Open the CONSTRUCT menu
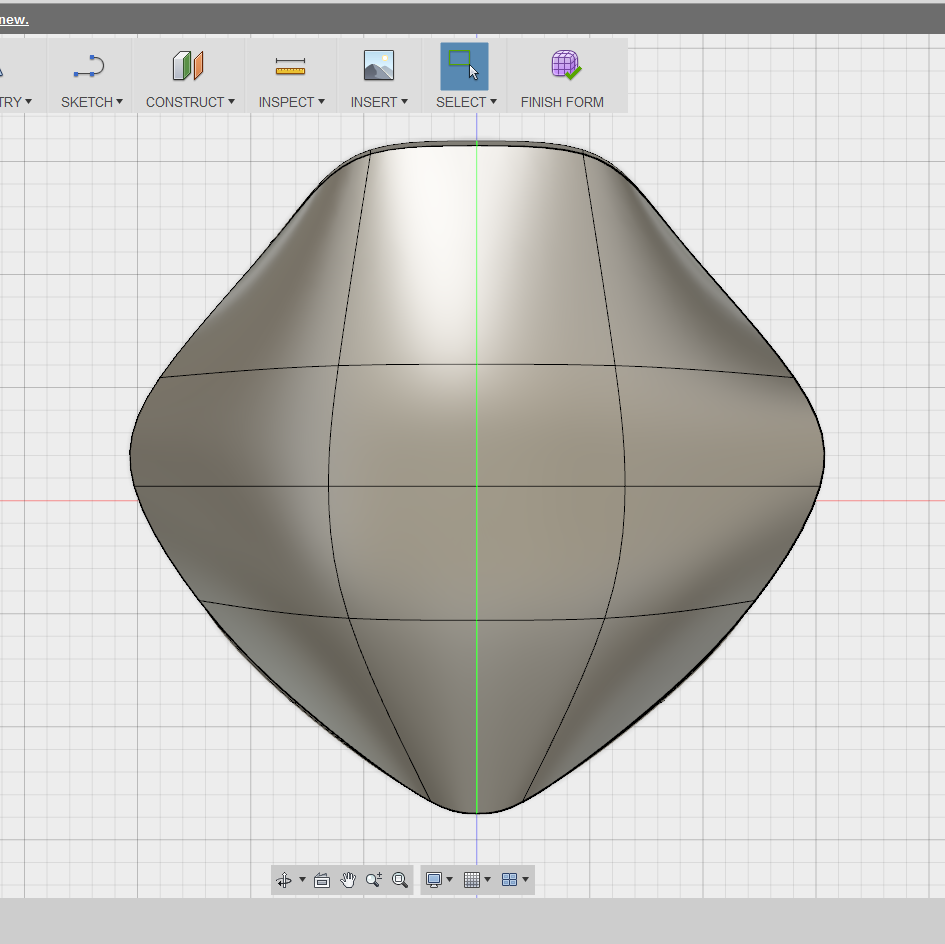This screenshot has height=944, width=945. coord(190,102)
